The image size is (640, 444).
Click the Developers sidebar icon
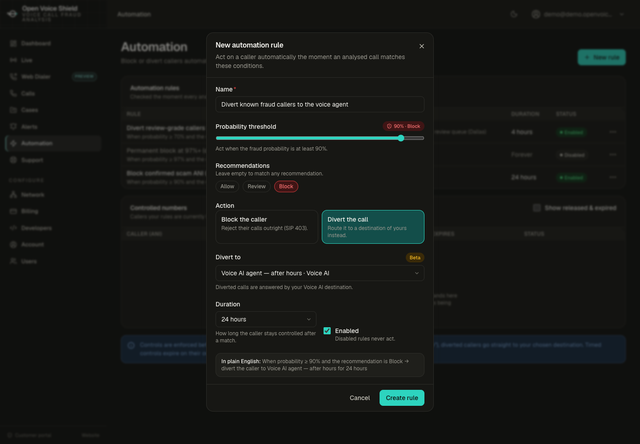tap(13, 228)
